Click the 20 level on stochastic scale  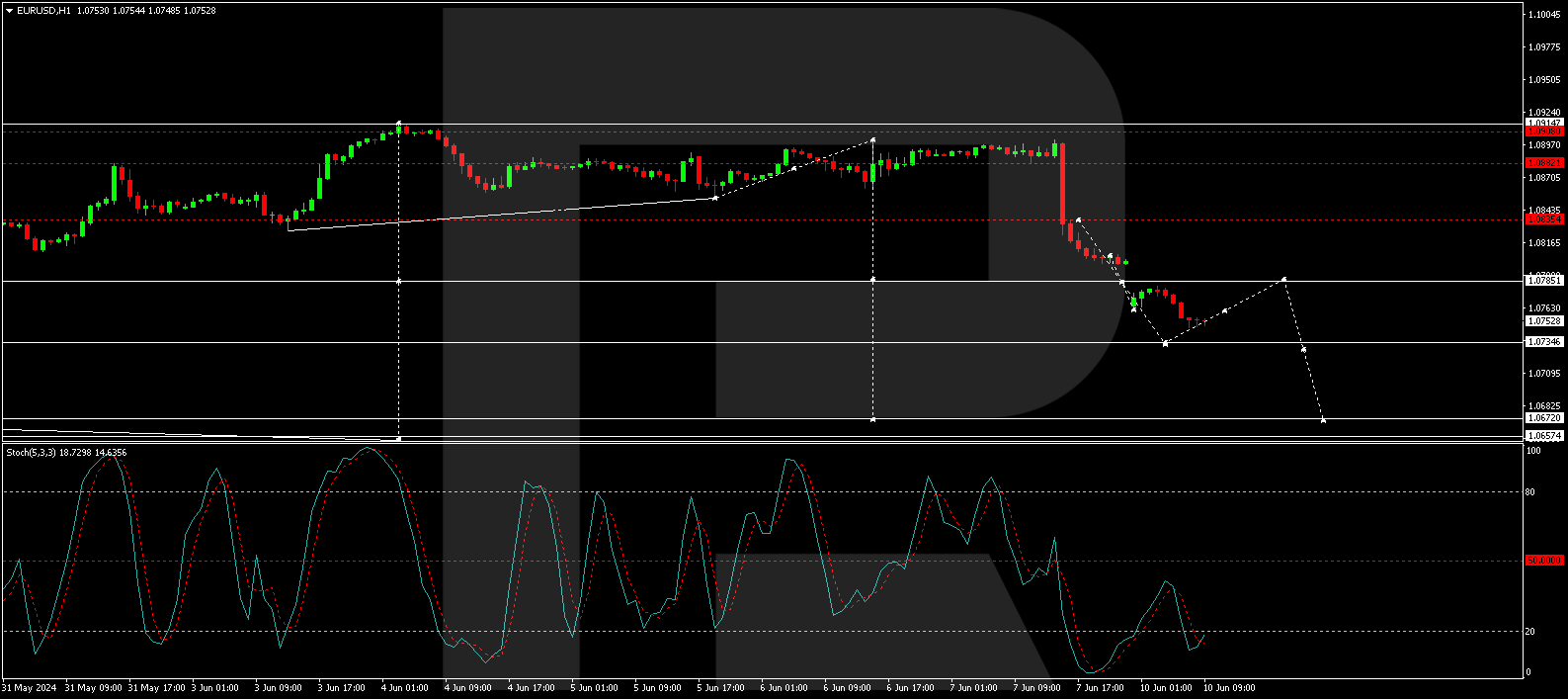click(1531, 631)
